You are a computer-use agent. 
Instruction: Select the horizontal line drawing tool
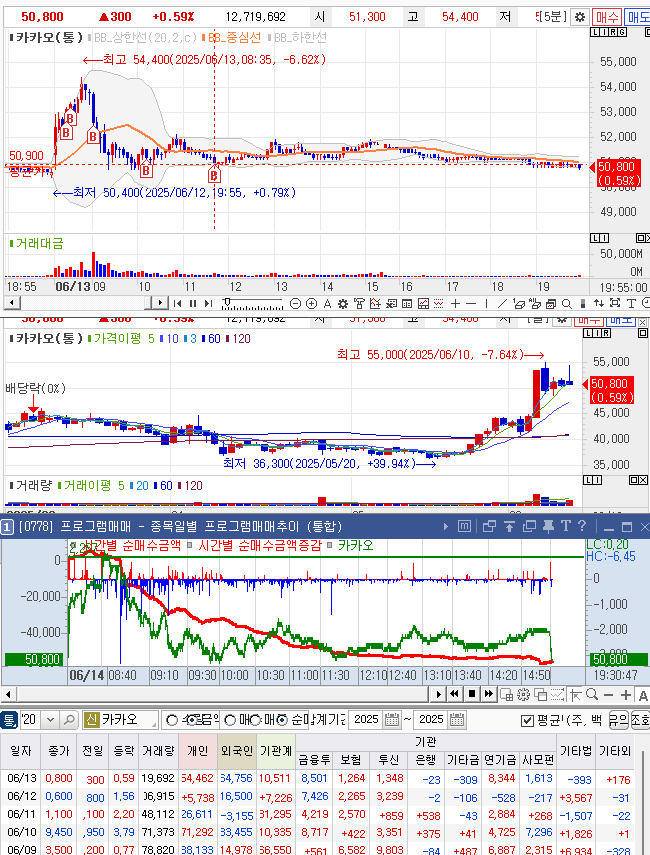point(471,304)
